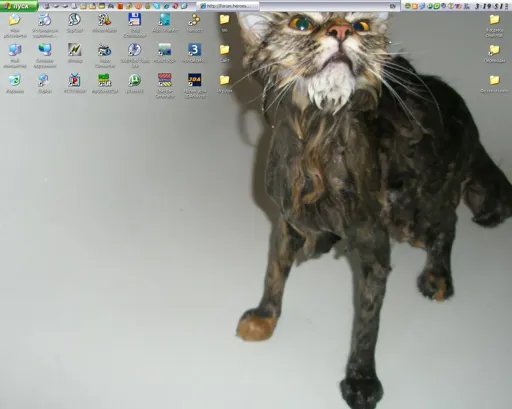Image resolution: width=512 pixels, height=409 pixels.
Task: Switch to the forum.heroes browser taskbar button
Action: click(x=228, y=6)
